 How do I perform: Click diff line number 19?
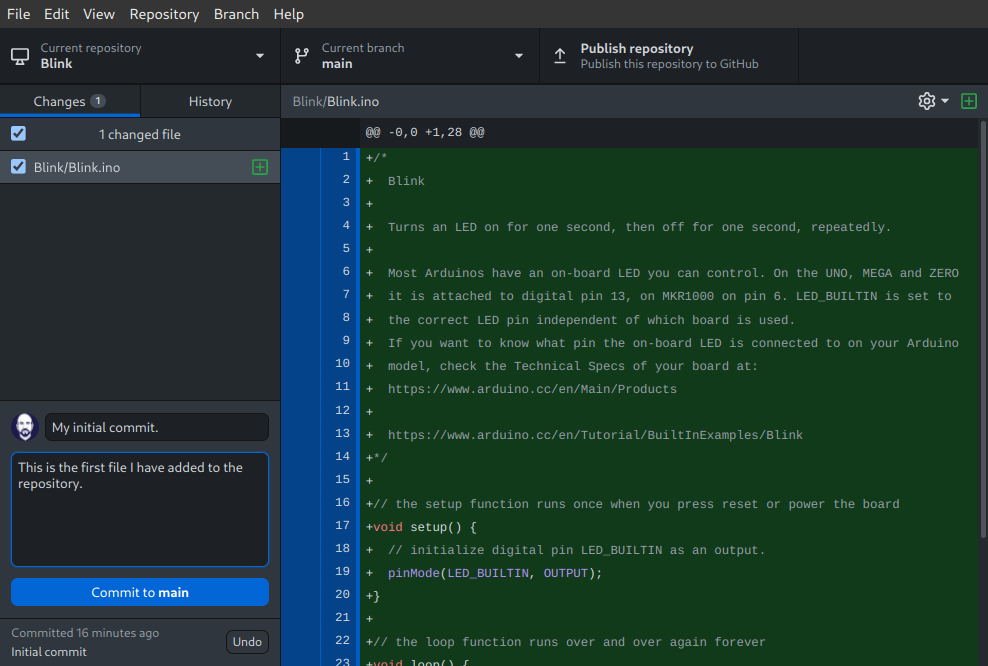coord(342,571)
